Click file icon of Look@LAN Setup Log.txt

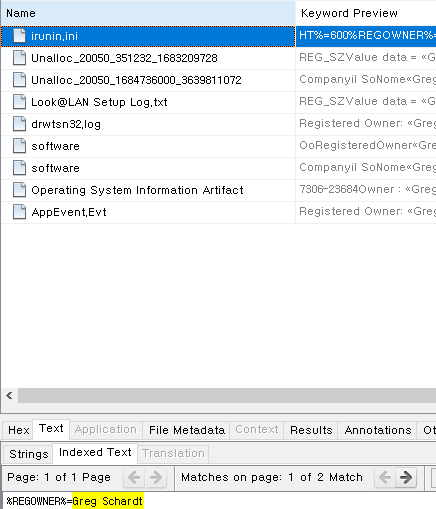point(19,102)
